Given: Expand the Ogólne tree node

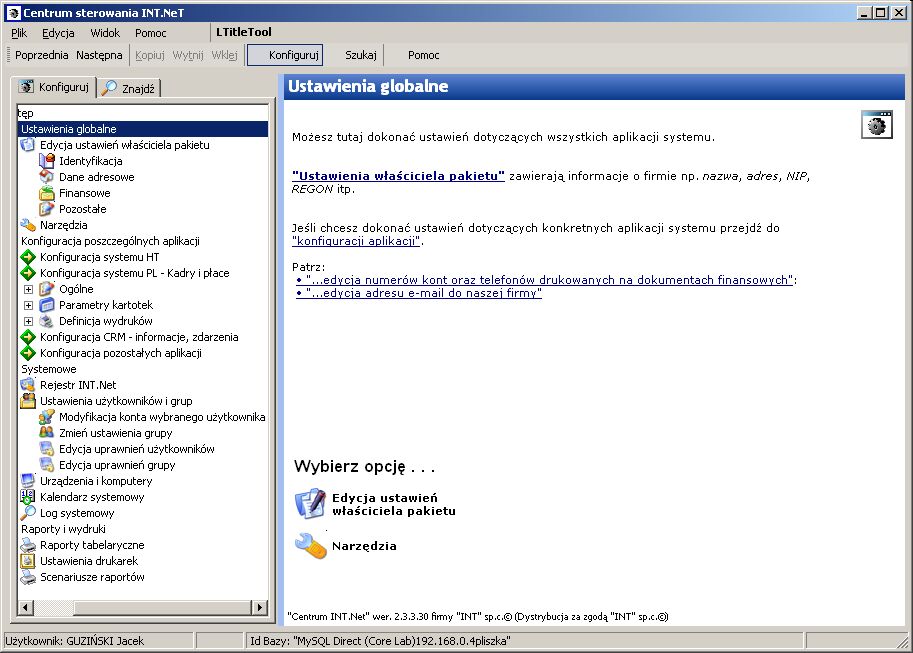Looking at the screenshot, I should click(x=28, y=289).
